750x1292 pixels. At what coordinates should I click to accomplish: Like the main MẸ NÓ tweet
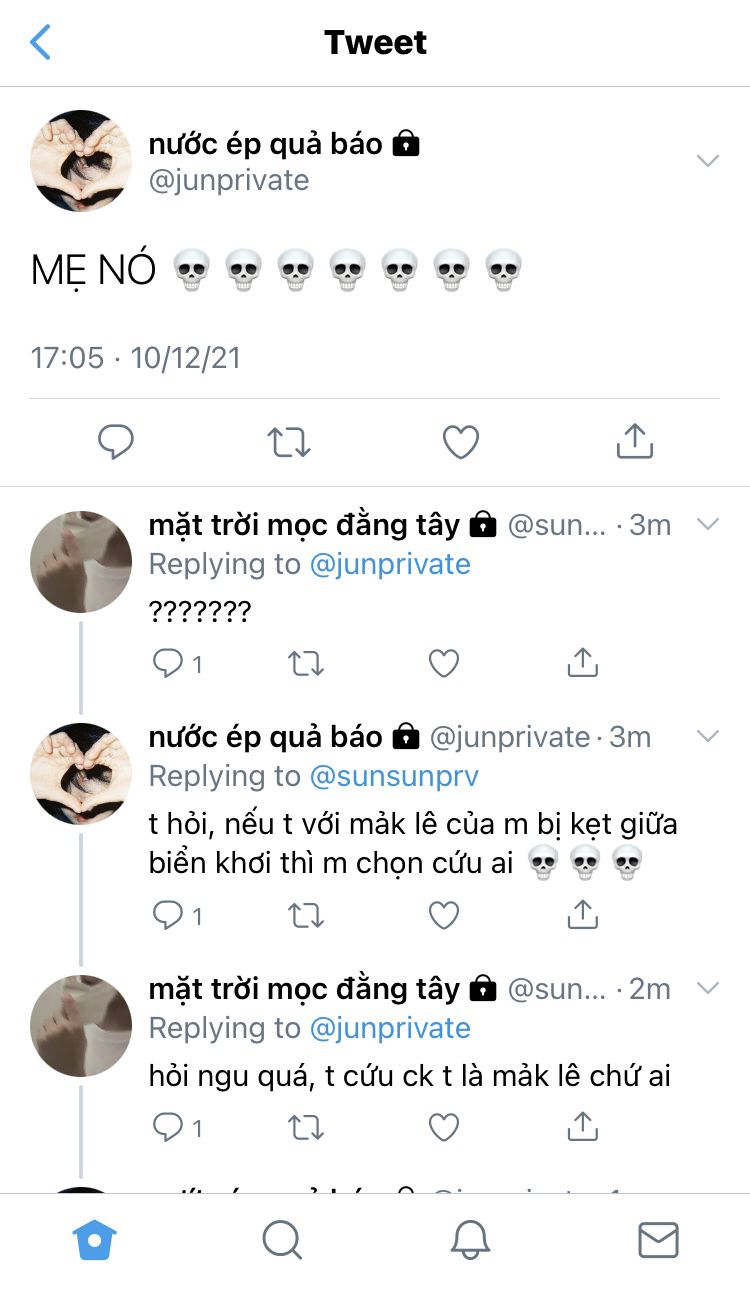(461, 441)
